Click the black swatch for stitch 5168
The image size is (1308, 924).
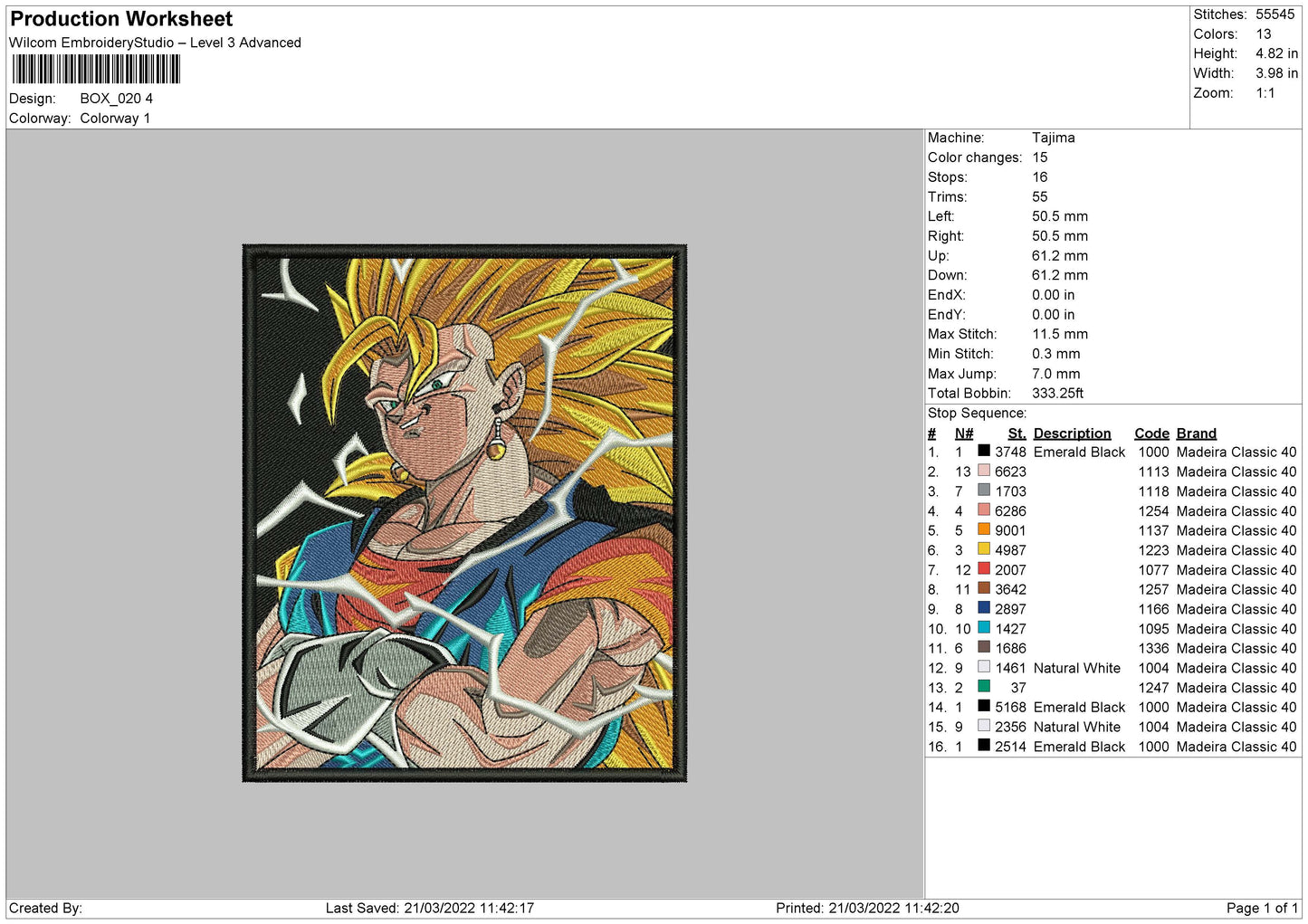tap(984, 706)
